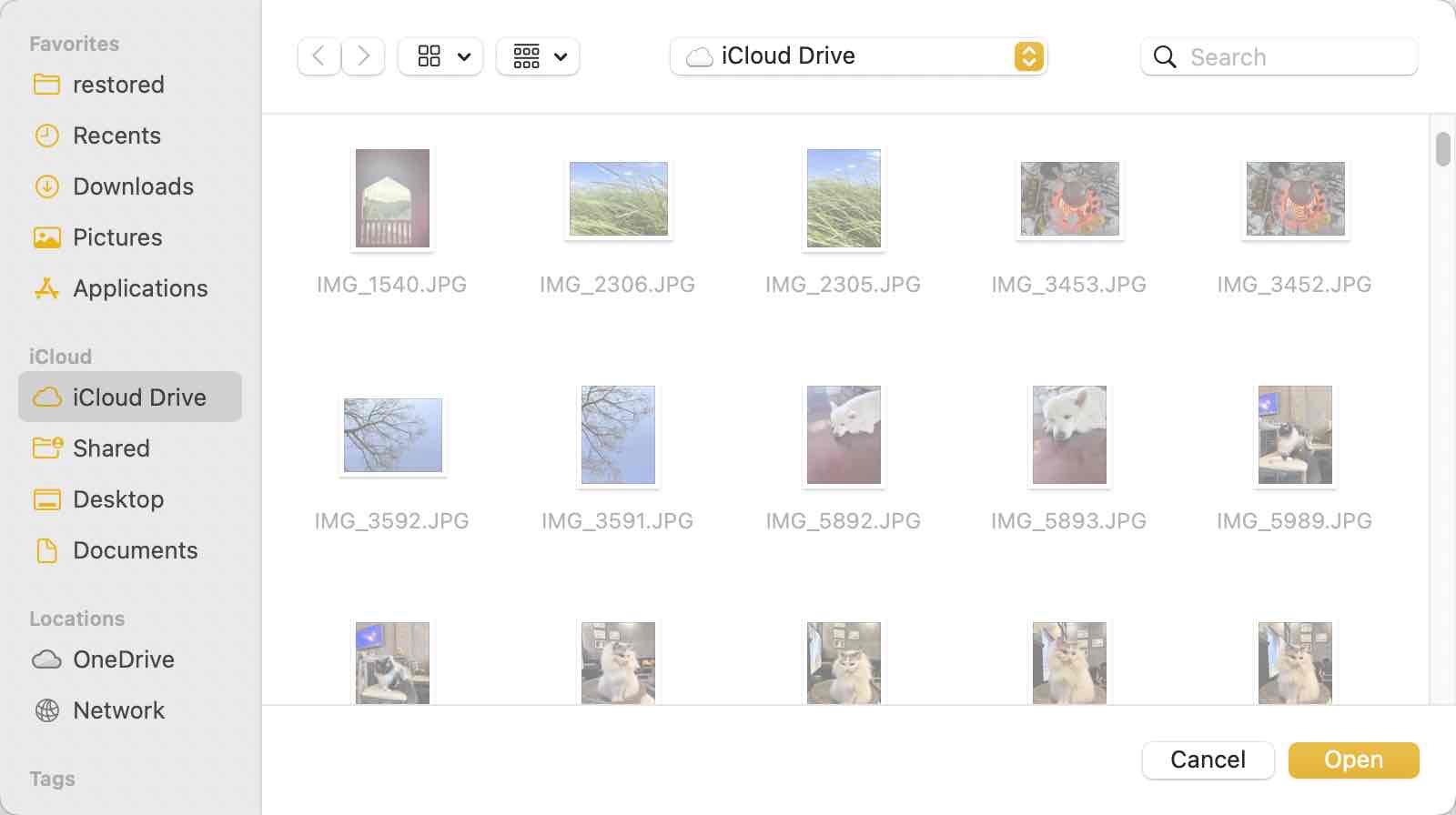
Task: Open the group-by options dropdown
Action: 539,56
